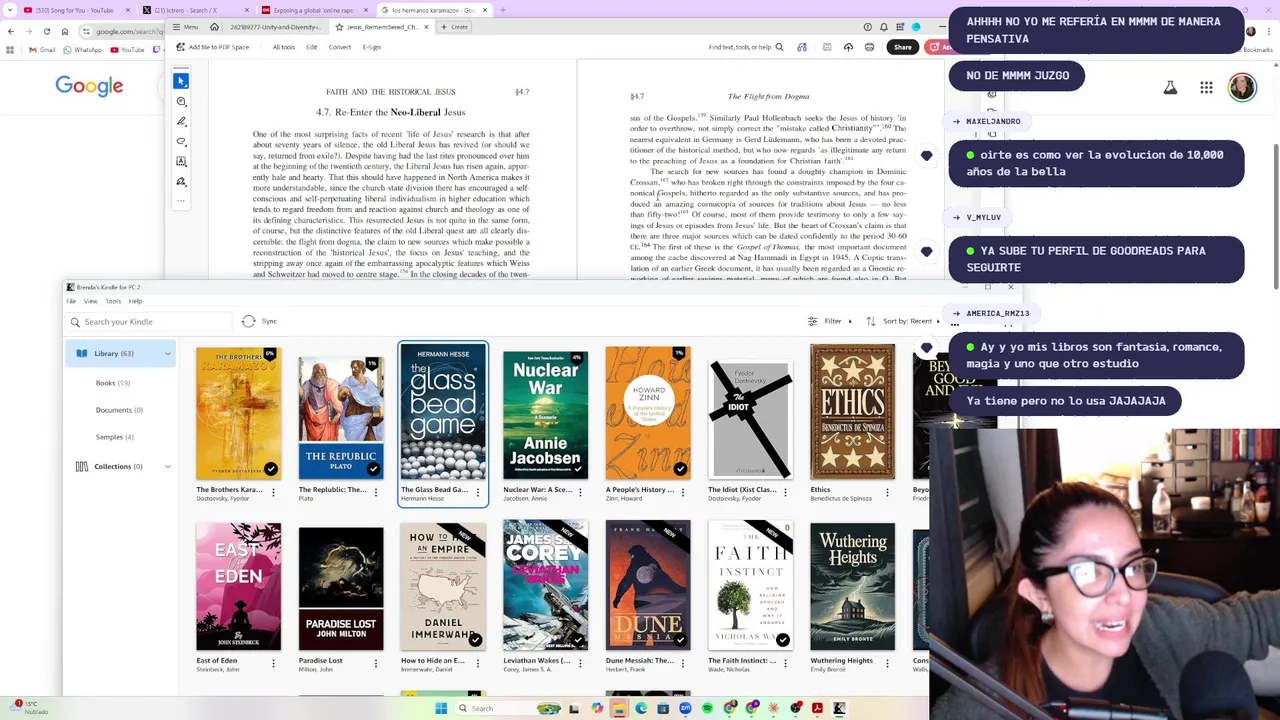
Task: Open options menu for The Brothers Karamazov
Action: point(273,492)
